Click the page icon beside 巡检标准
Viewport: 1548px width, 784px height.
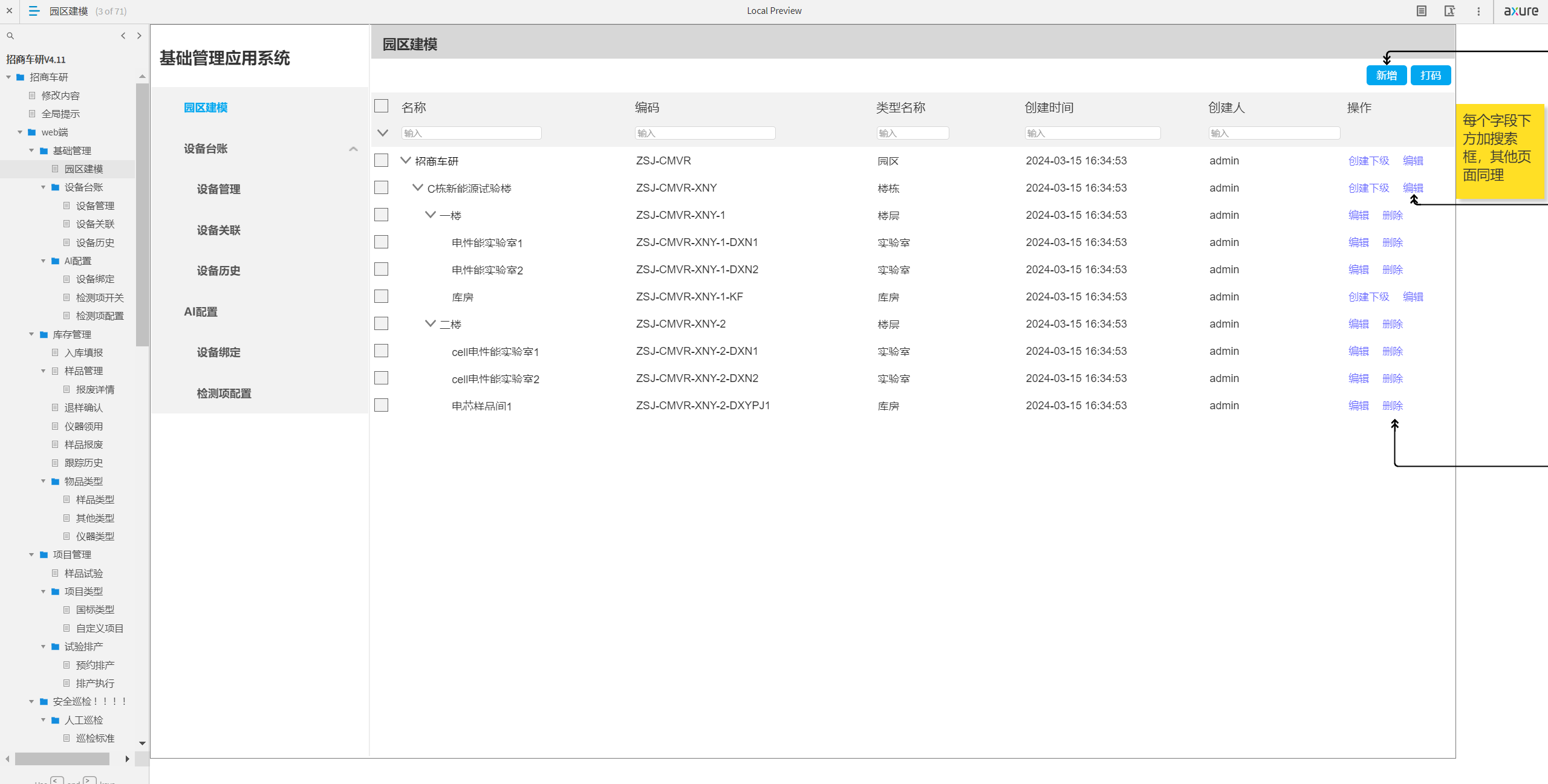pos(67,738)
